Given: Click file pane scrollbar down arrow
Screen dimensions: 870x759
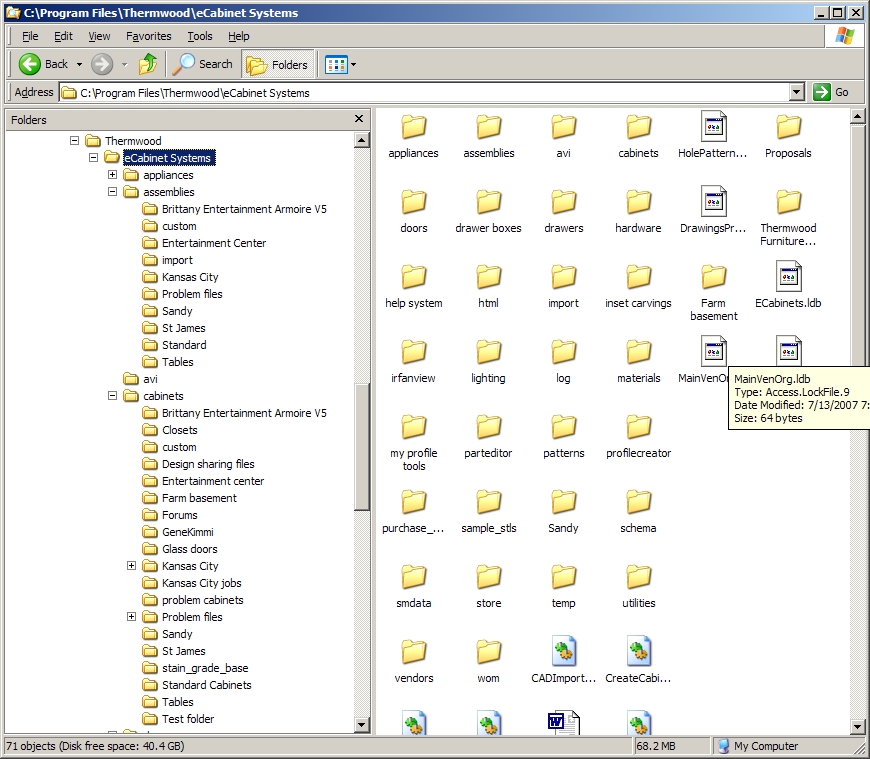Looking at the screenshot, I should pos(857,726).
